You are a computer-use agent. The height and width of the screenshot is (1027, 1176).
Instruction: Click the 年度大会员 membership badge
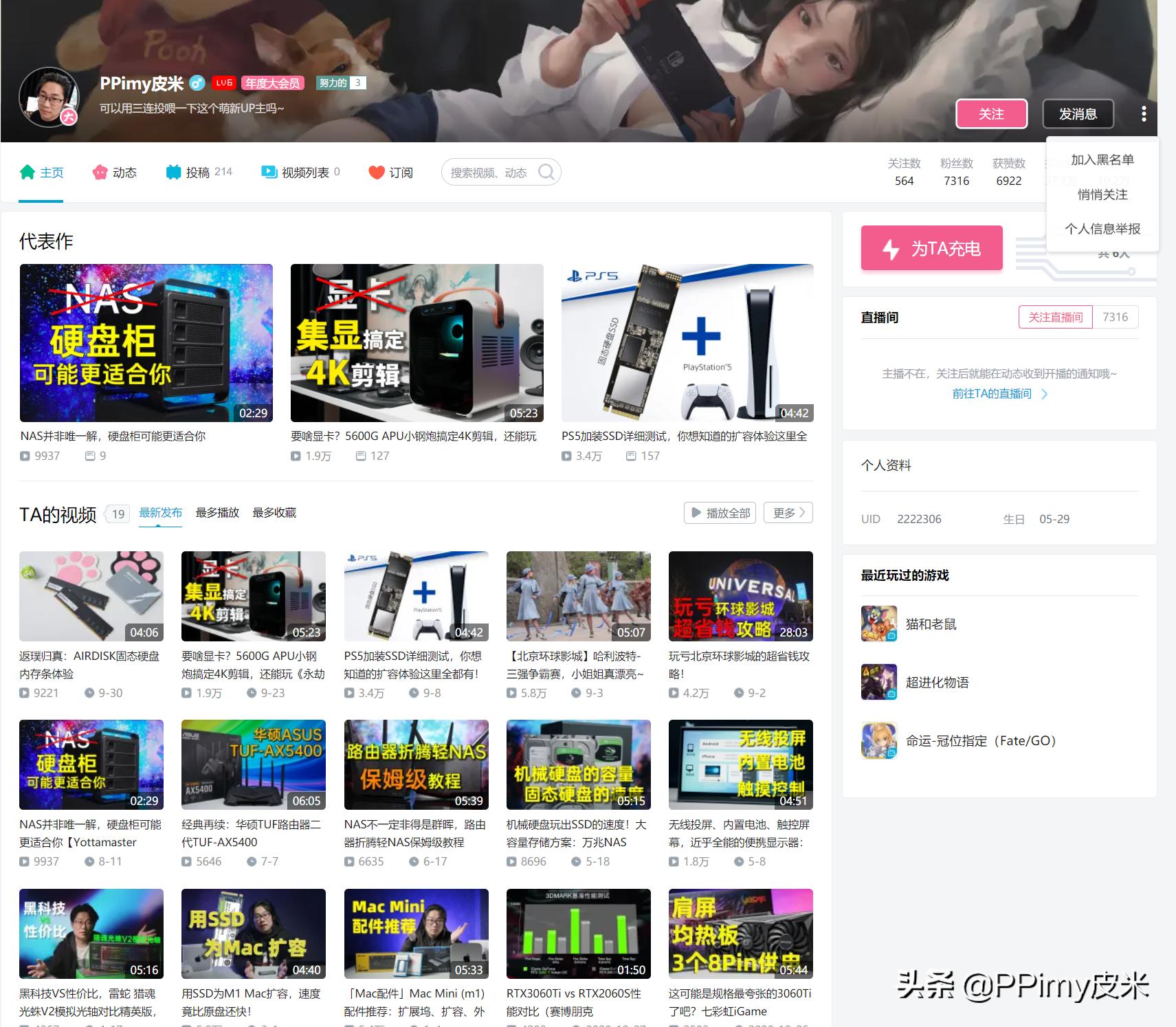[273, 83]
